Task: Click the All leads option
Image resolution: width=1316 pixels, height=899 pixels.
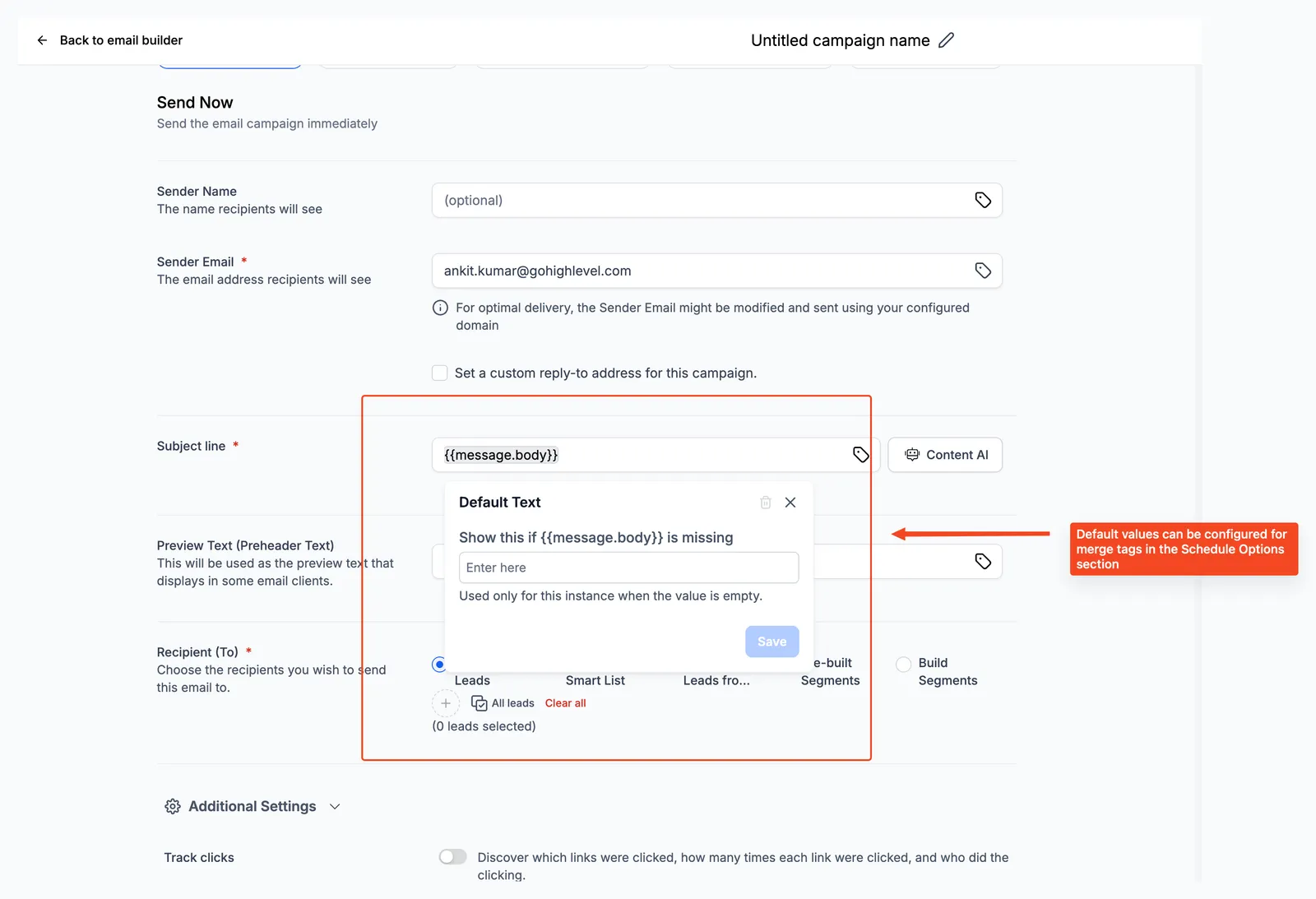Action: tap(503, 703)
